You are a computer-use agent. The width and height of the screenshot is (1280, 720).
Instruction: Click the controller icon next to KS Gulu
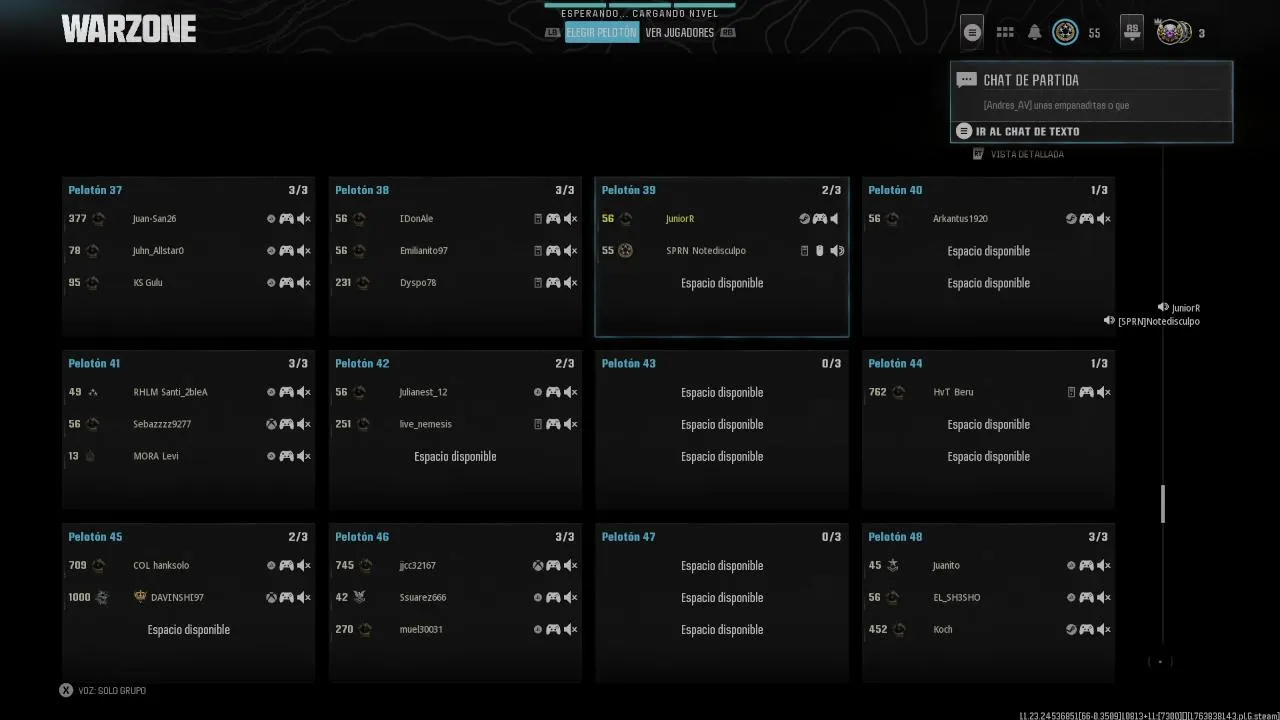click(x=286, y=283)
